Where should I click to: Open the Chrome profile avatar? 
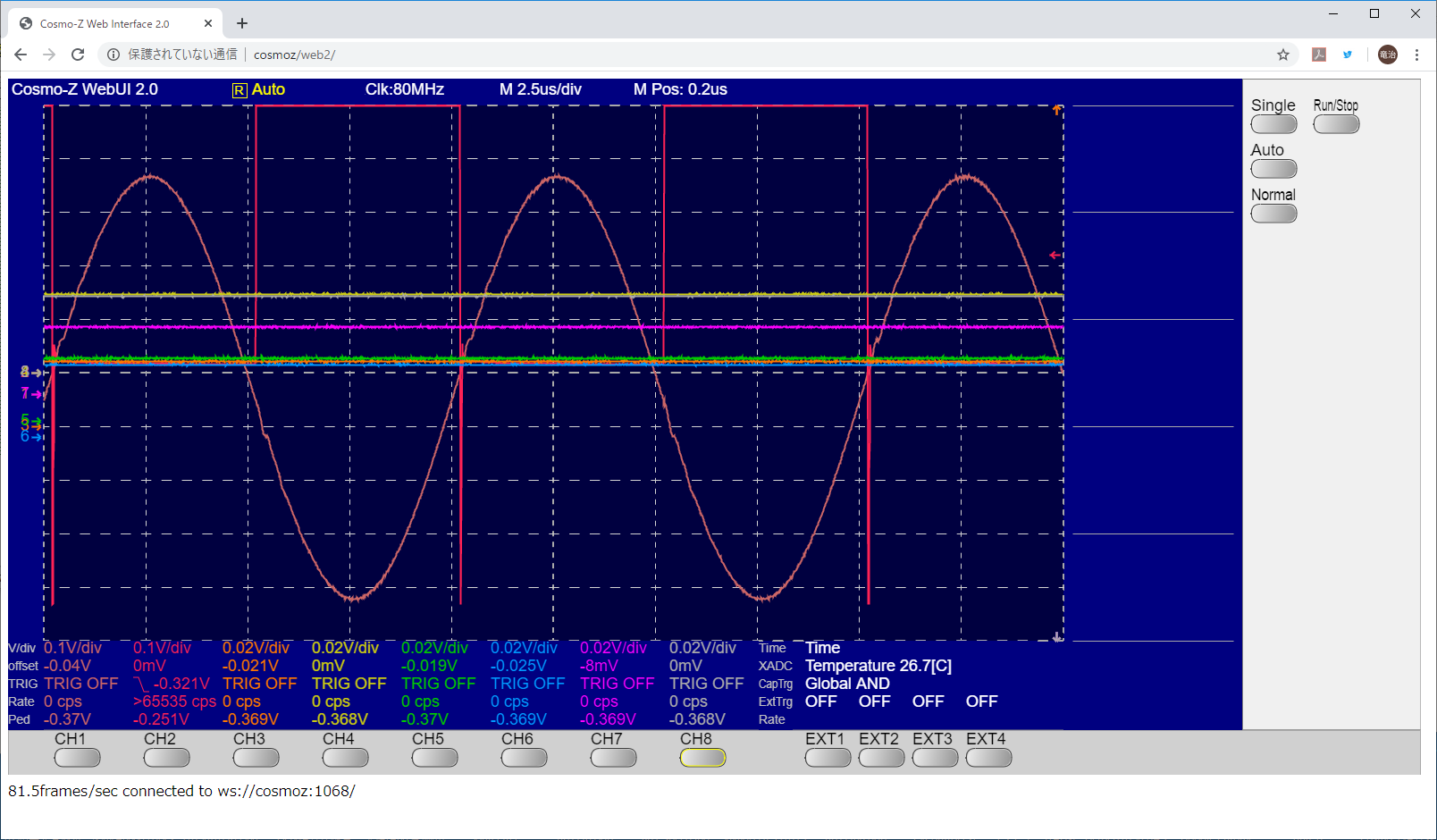[x=1388, y=55]
